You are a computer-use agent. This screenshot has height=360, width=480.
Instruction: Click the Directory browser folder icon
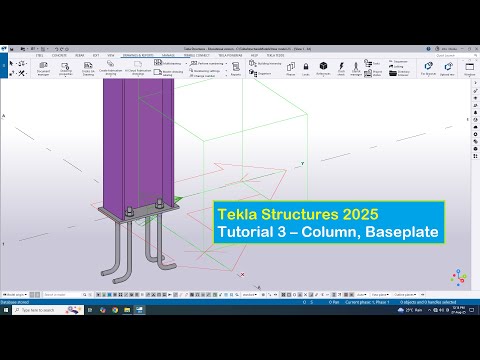pyautogui.click(x=393, y=73)
